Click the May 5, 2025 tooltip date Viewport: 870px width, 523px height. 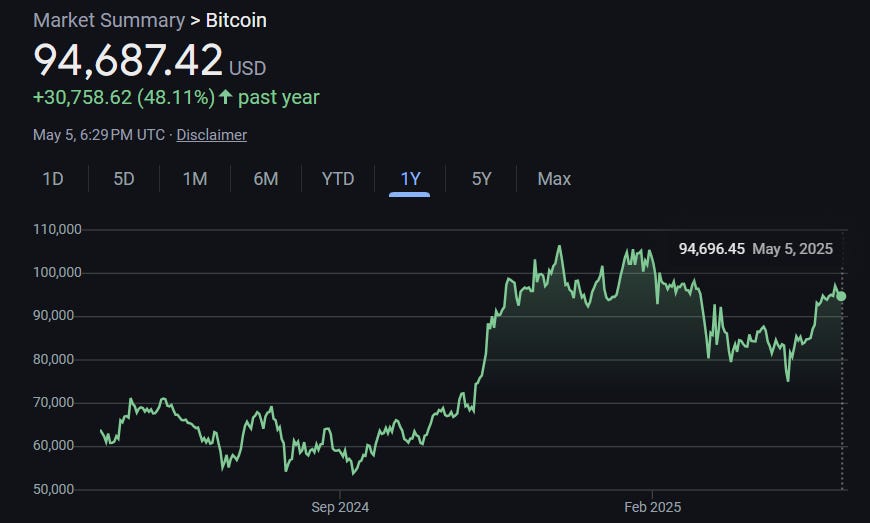click(792, 248)
